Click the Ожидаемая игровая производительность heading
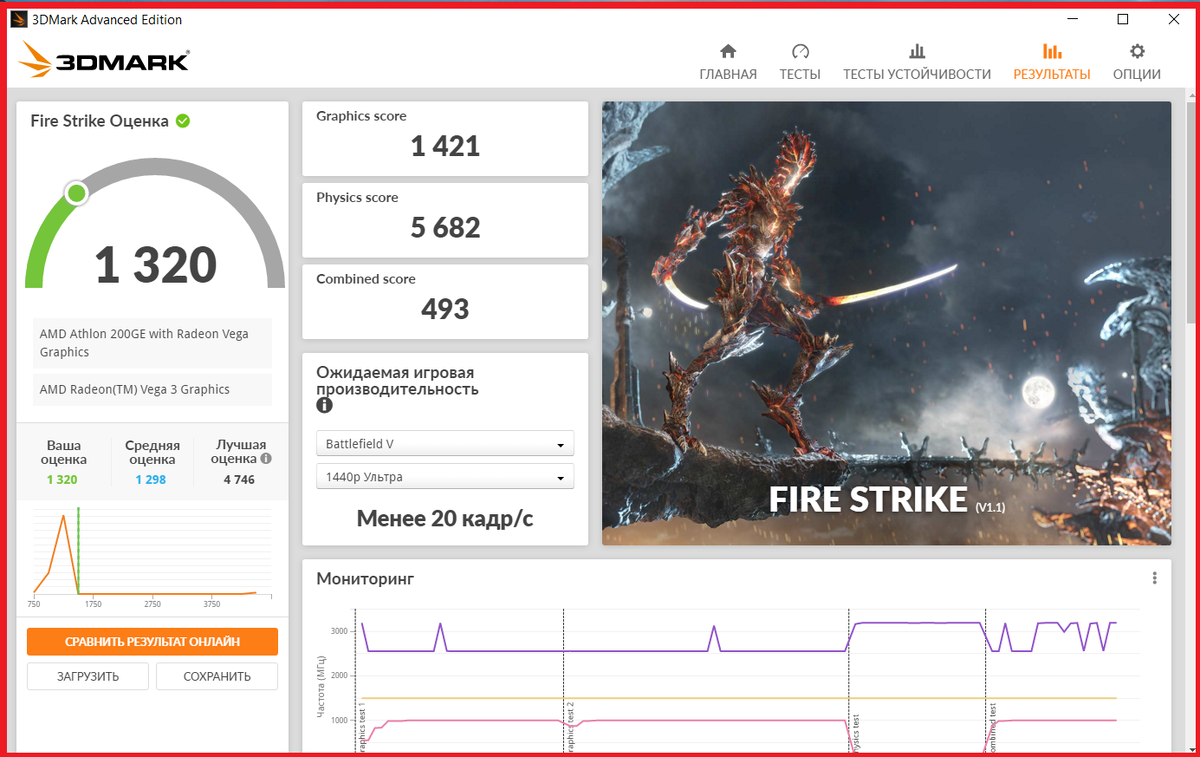 click(397, 381)
